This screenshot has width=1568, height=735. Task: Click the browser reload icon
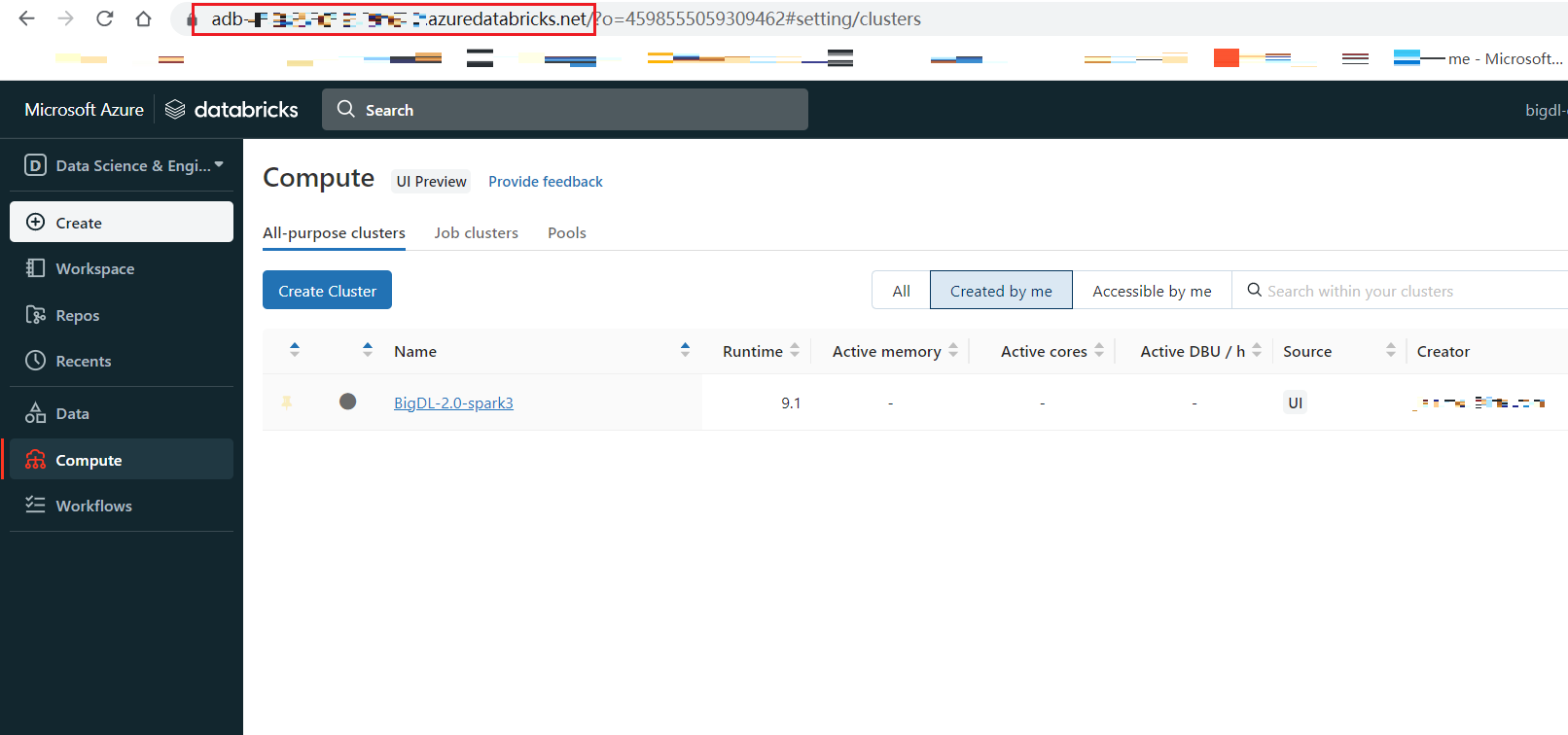click(105, 18)
